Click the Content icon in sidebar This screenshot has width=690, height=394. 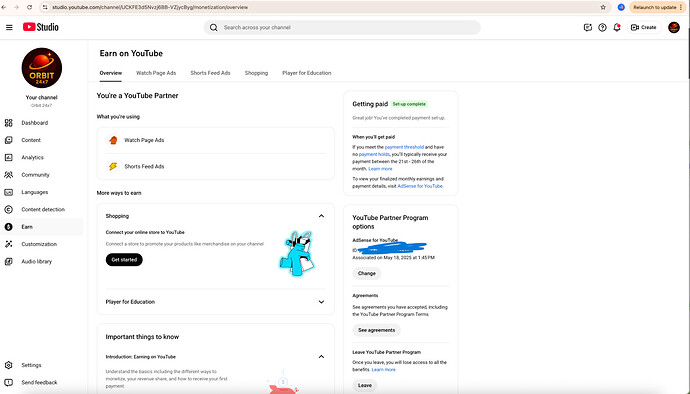pyautogui.click(x=8, y=140)
